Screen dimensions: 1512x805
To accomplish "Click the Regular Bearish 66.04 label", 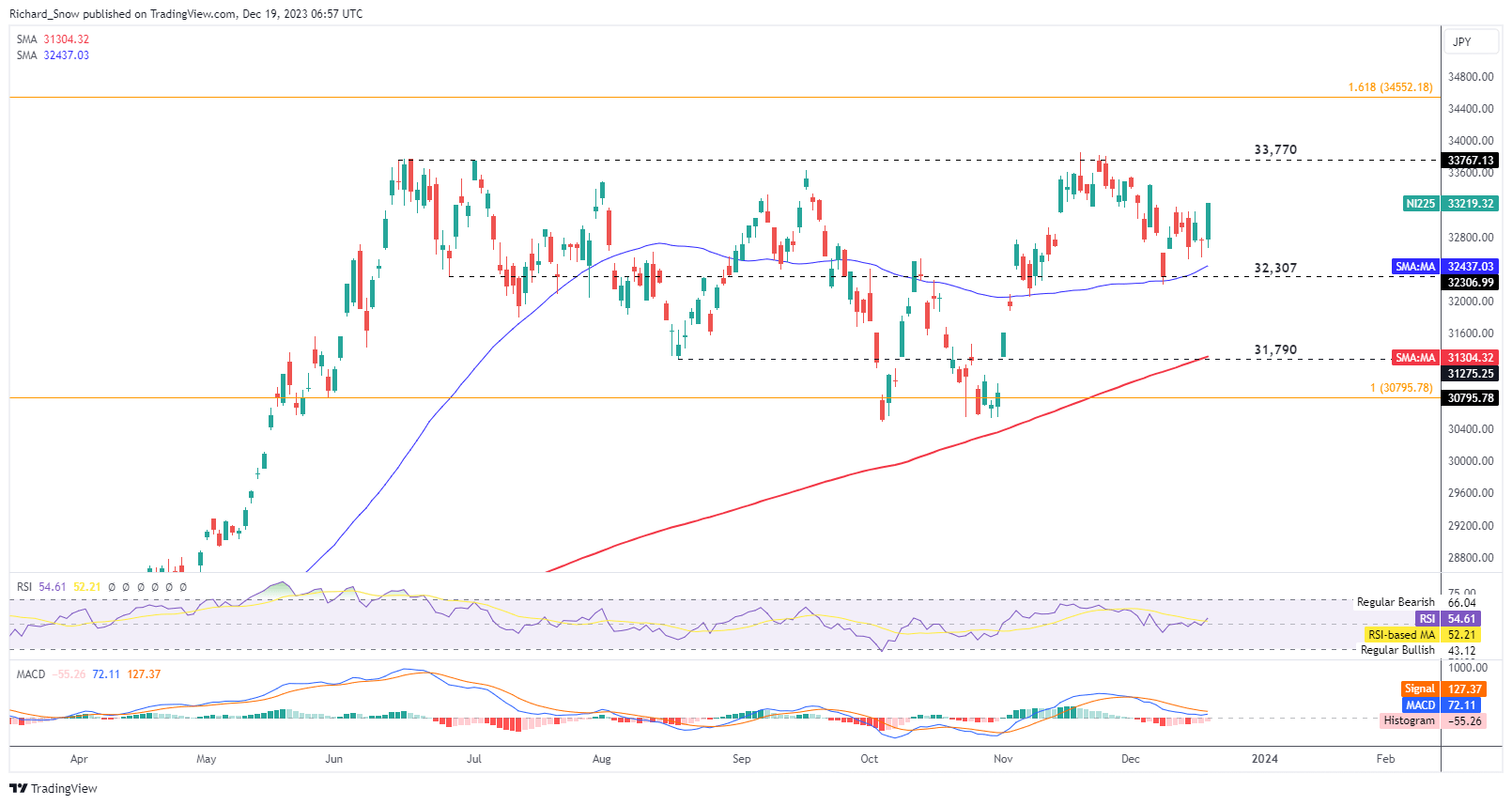I will [x=1416, y=602].
